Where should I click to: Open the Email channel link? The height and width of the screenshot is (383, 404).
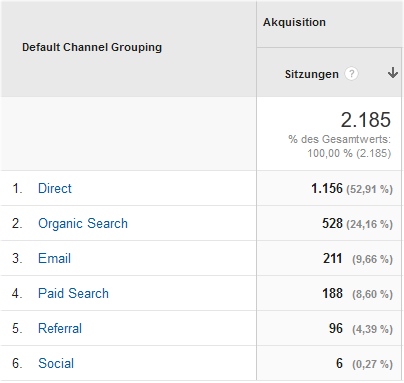pos(54,258)
